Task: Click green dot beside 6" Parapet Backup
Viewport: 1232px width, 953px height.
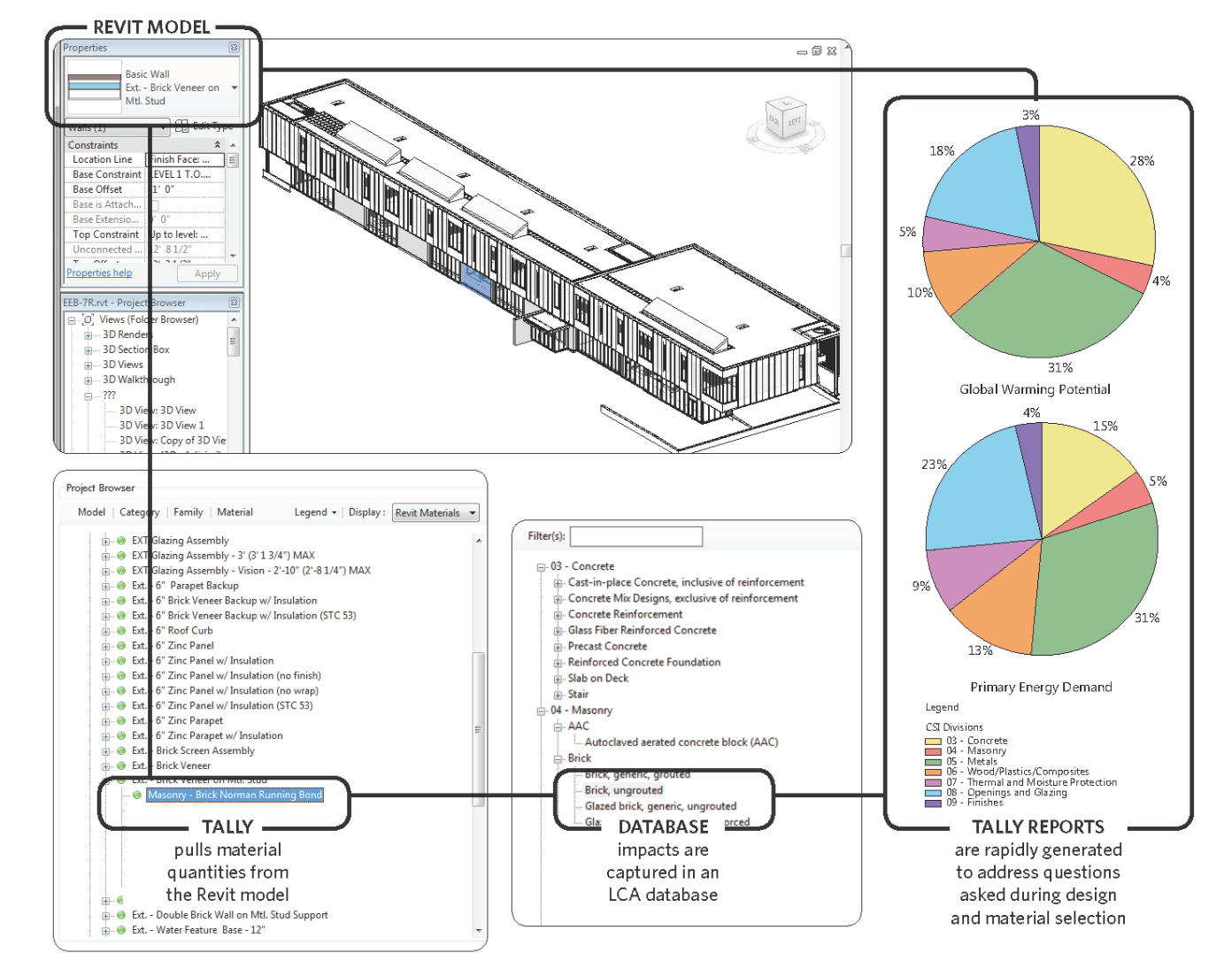Action: [121, 586]
